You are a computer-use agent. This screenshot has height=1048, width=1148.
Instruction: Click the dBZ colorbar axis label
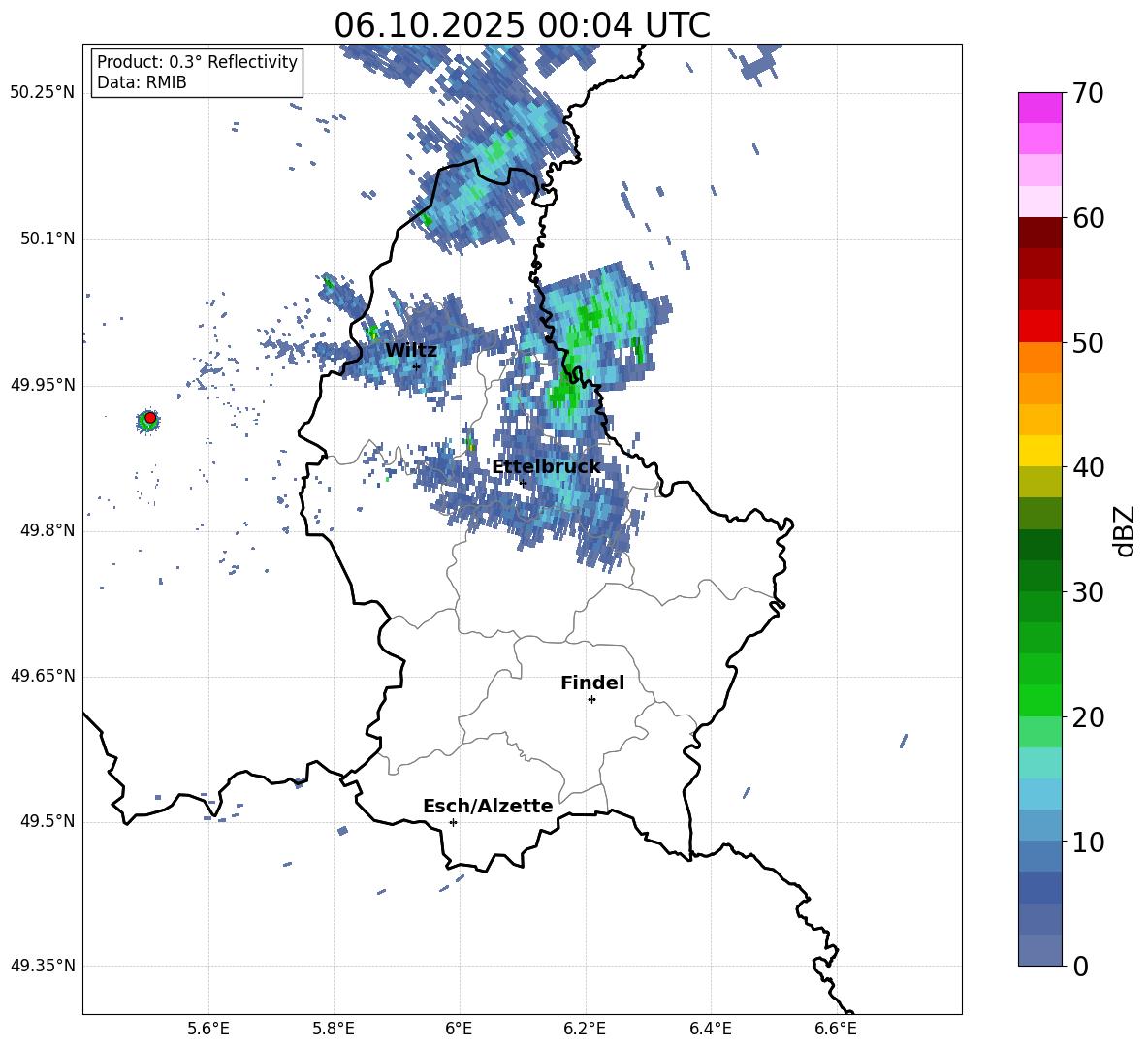tap(1126, 530)
